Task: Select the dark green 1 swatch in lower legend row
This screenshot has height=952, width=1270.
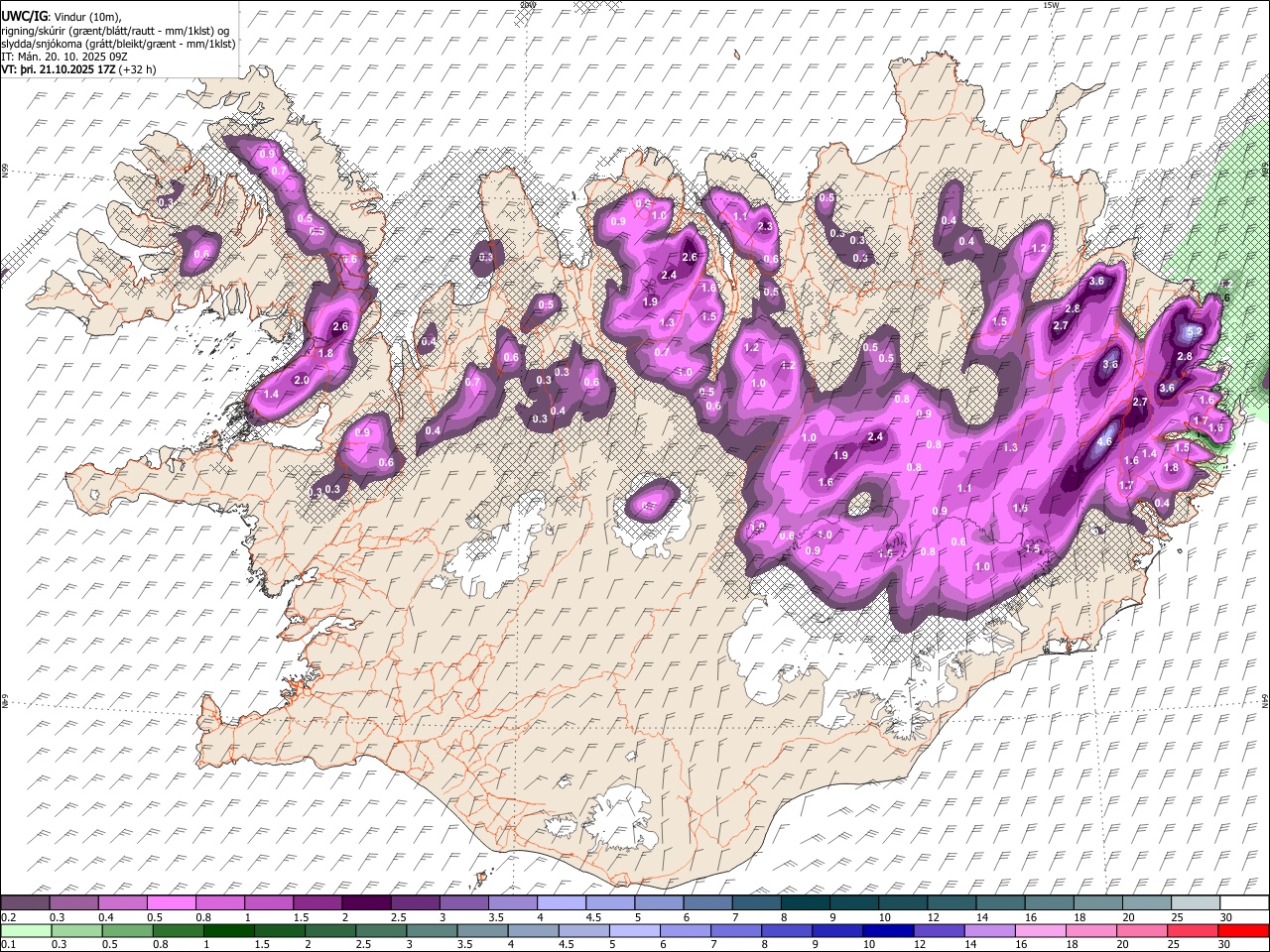Action: [229, 930]
